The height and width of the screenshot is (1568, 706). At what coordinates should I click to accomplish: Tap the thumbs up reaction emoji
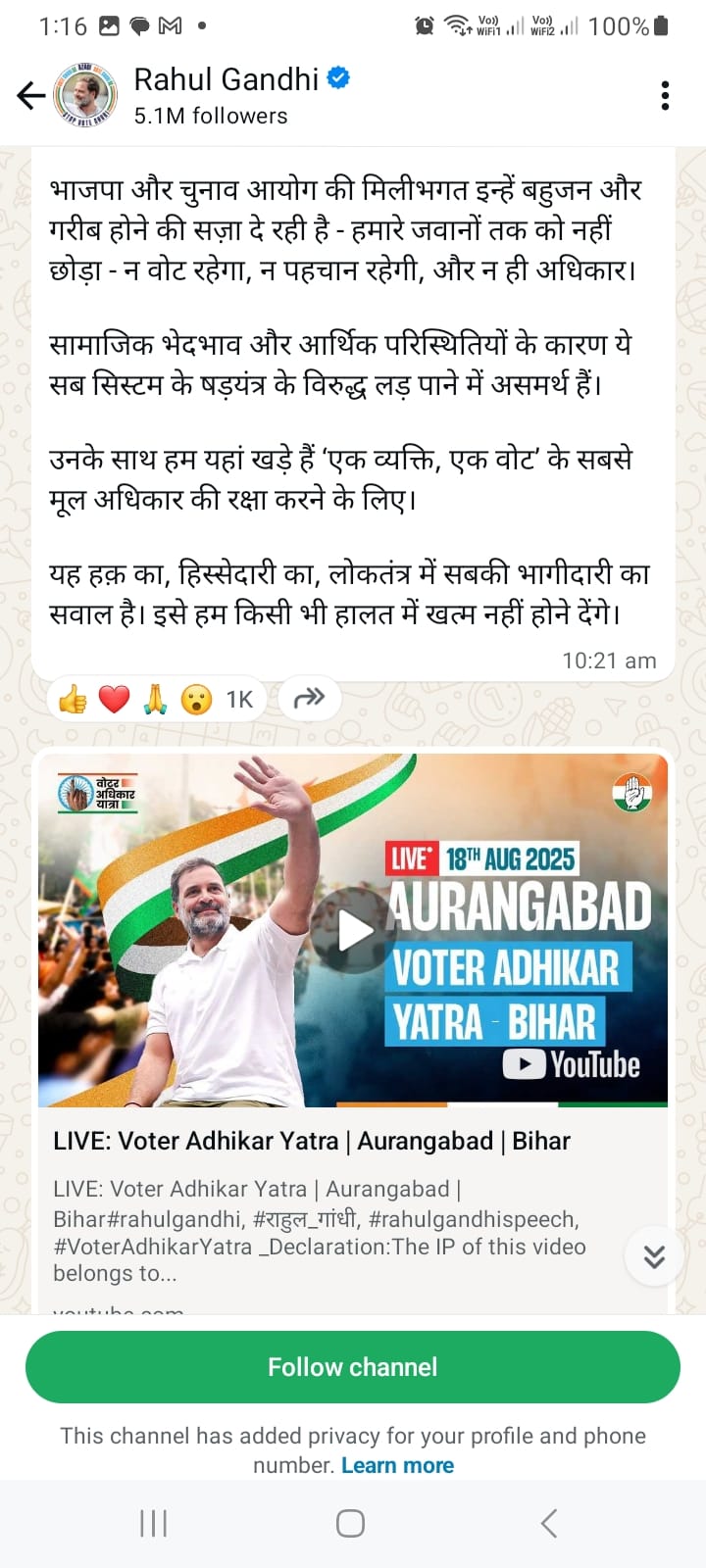pos(74,699)
